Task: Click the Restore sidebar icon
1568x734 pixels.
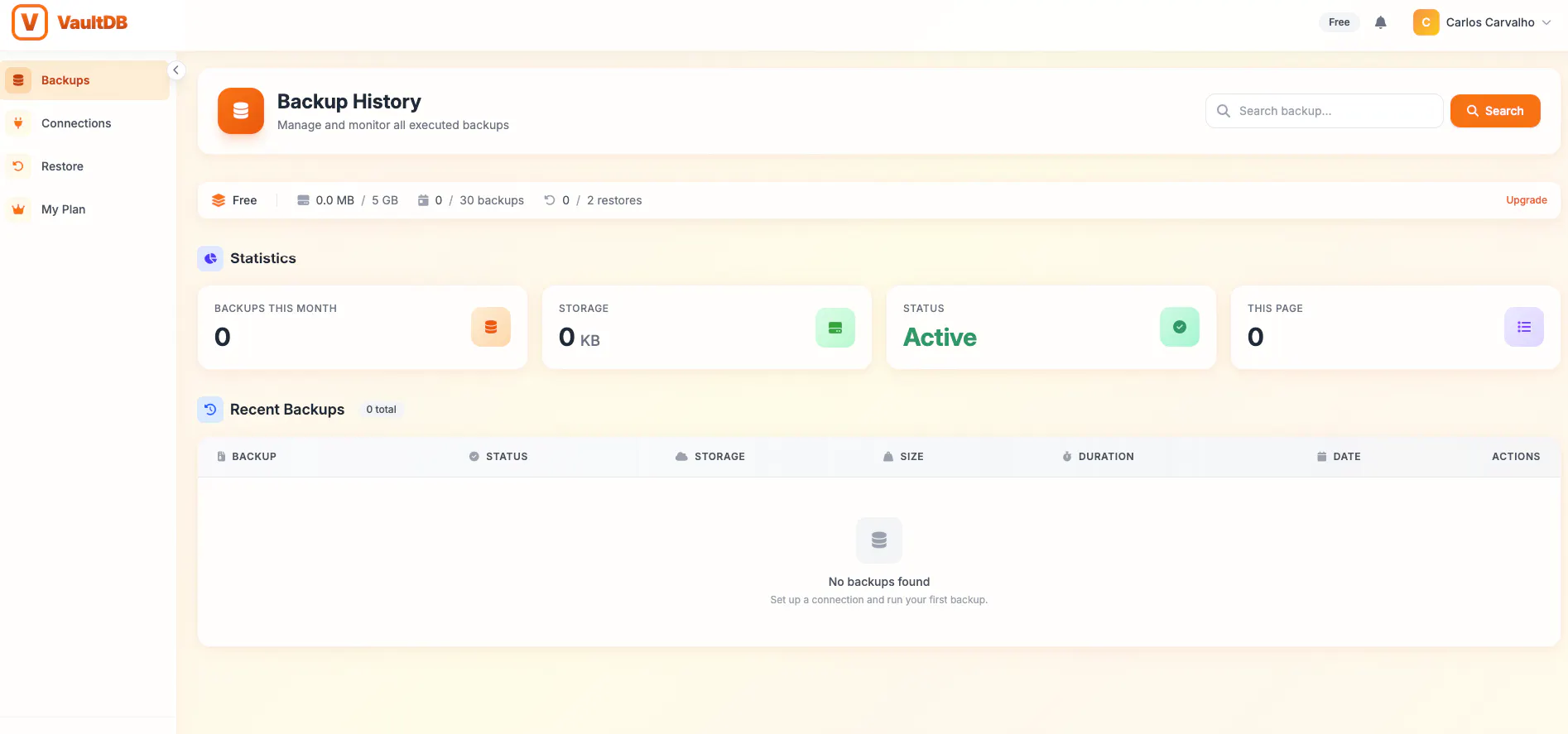Action: [x=18, y=166]
